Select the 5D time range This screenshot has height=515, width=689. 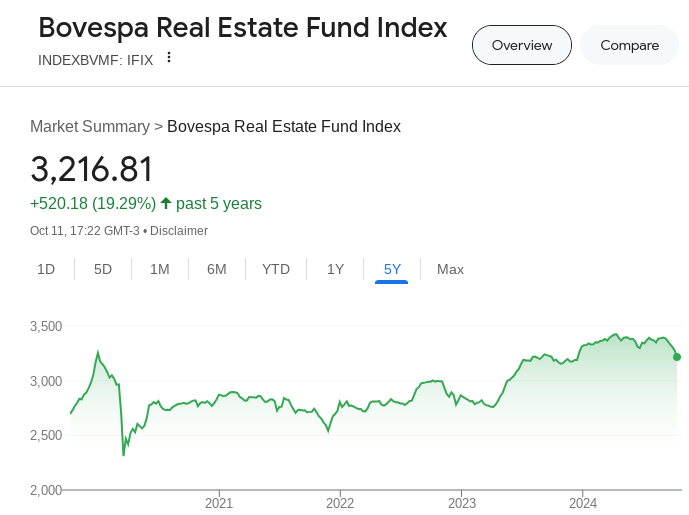(x=103, y=269)
